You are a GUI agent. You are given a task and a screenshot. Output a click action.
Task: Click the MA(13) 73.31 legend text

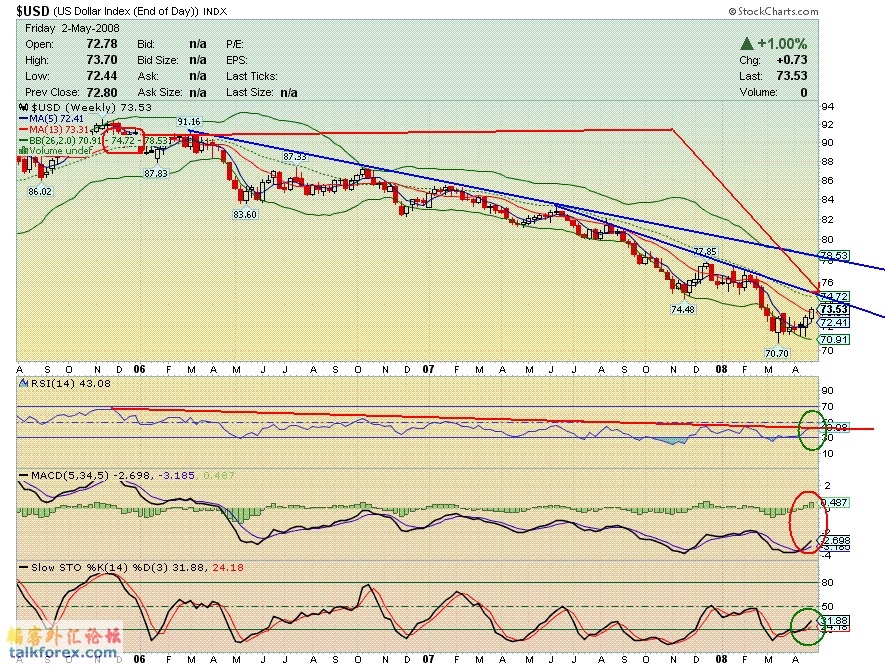59,129
